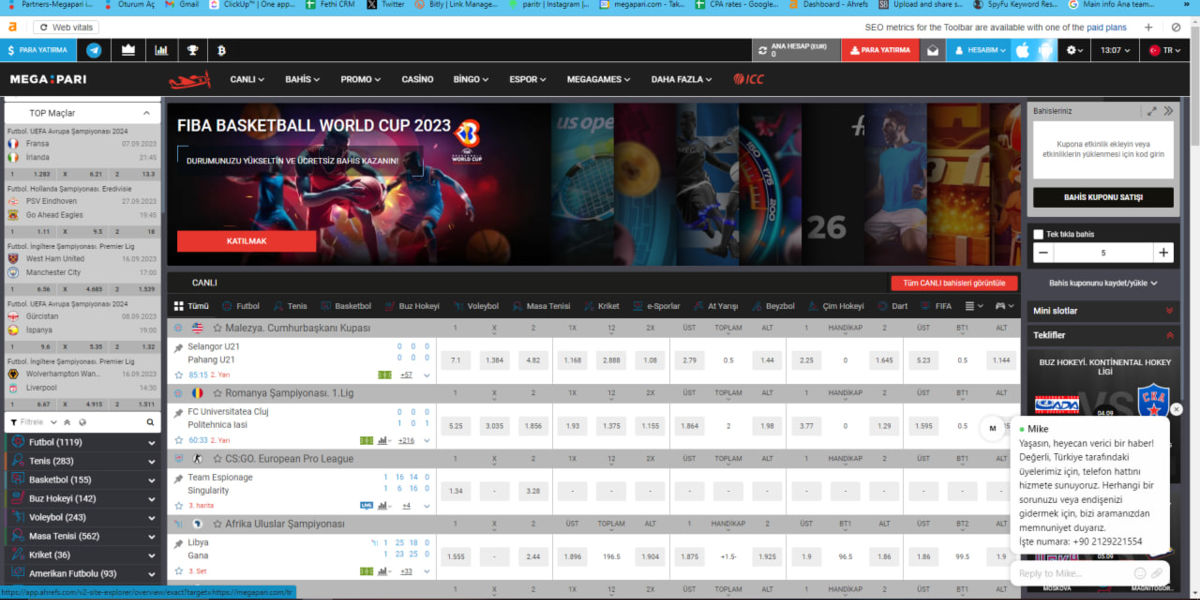Expand the Mini slotlar section
This screenshot has width=1200, height=600.
coord(1103,311)
